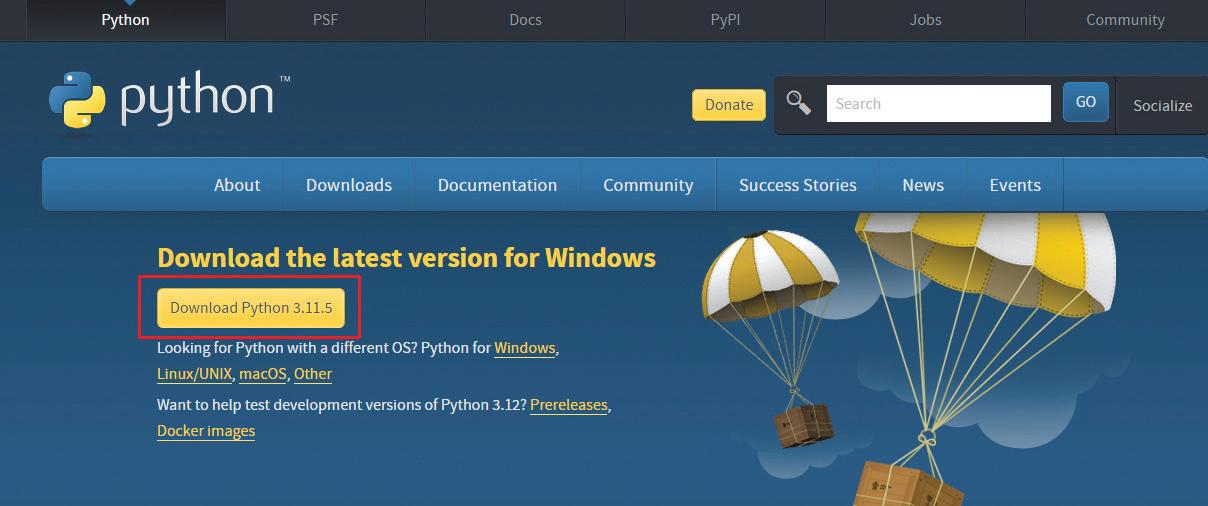The image size is (1208, 506).
Task: Click the GO search button
Action: 1086,102
